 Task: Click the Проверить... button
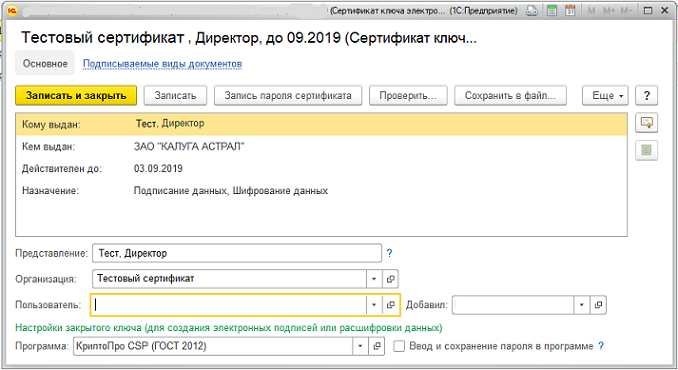[x=408, y=96]
